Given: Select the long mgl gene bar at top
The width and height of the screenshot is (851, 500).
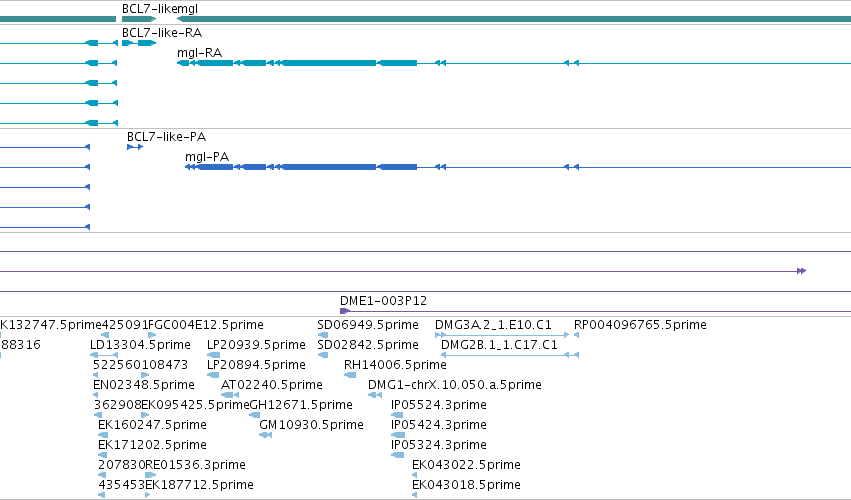Looking at the screenshot, I should pyautogui.click(x=514, y=19).
